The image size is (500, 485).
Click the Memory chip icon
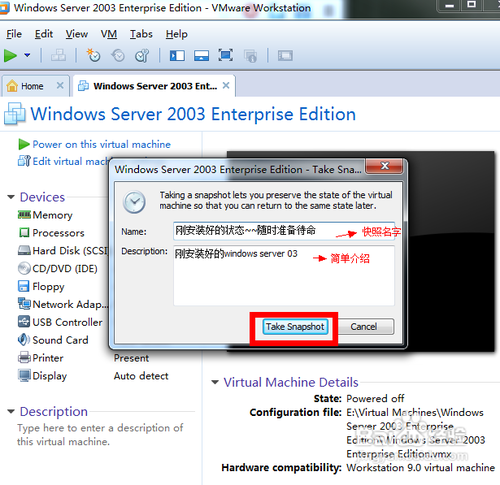pos(24,215)
